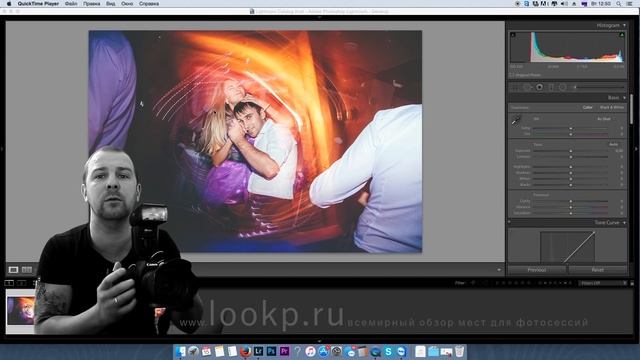Switch to Before/After view mode
The image size is (640, 360).
click(27, 270)
